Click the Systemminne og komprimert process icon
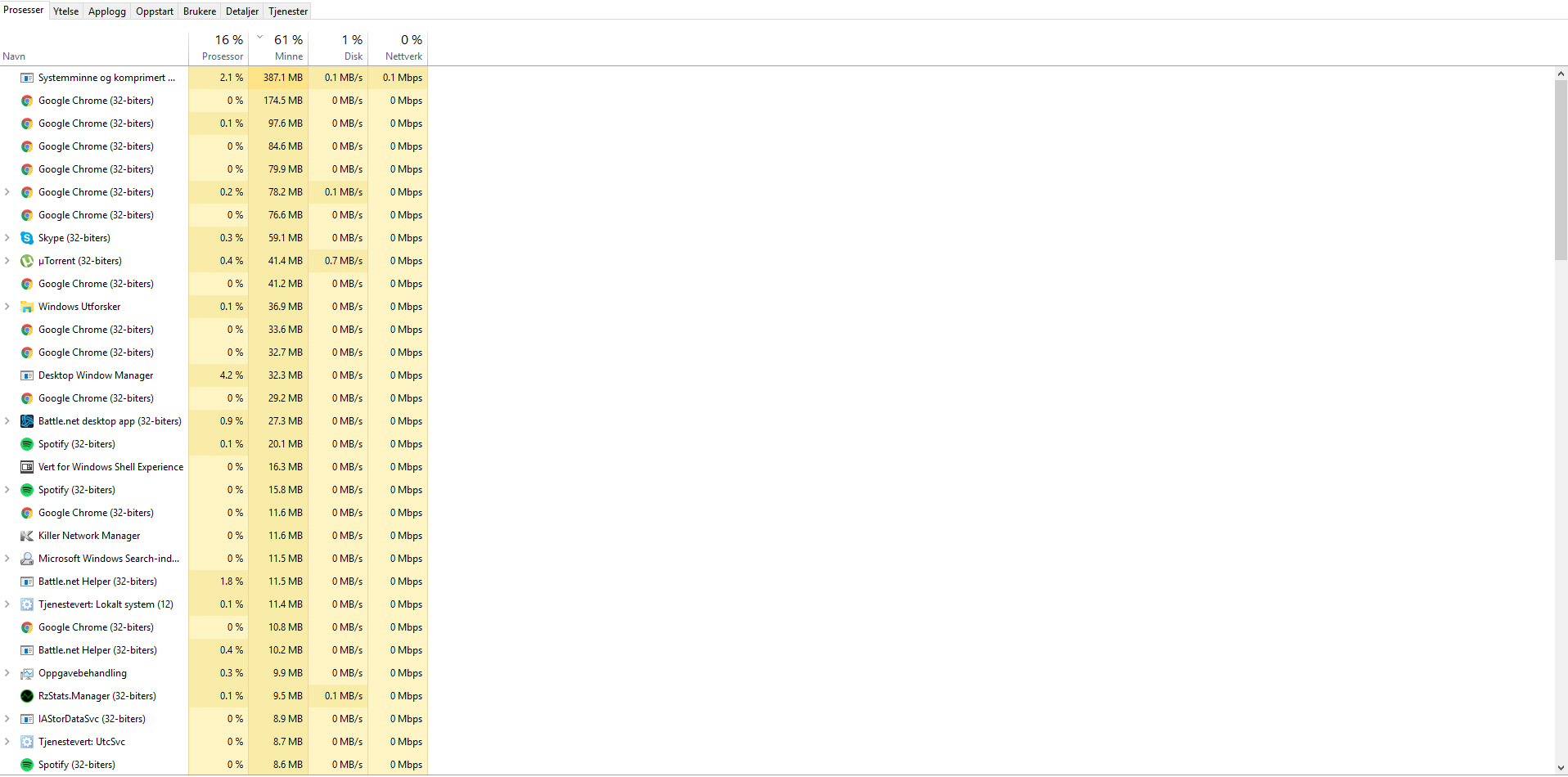The height and width of the screenshot is (777, 1568). point(27,78)
